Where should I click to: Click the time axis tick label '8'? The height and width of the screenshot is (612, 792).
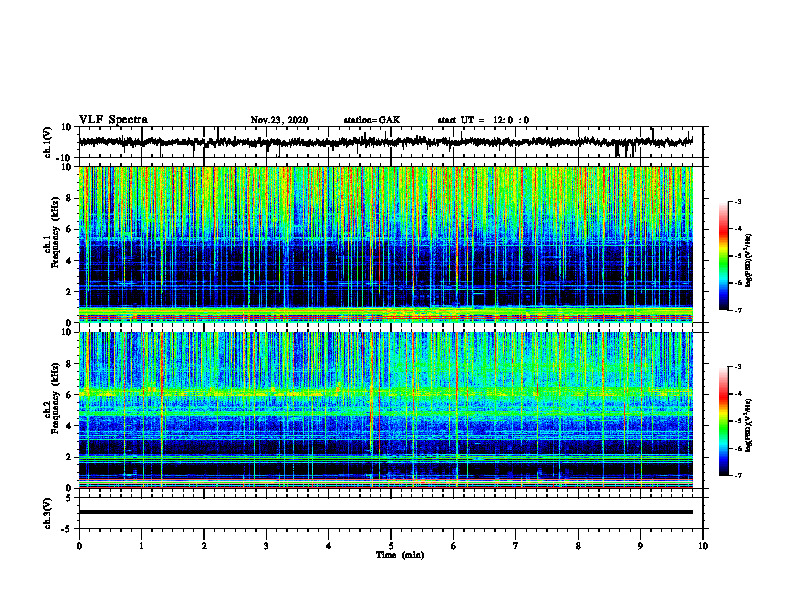[x=578, y=546]
